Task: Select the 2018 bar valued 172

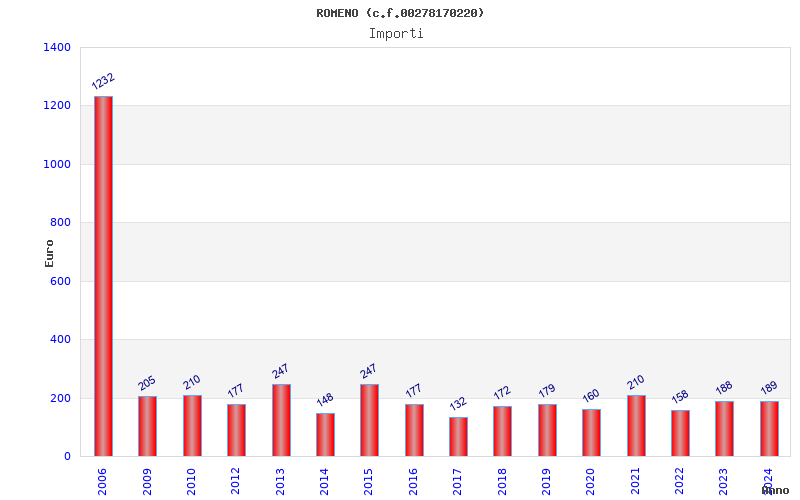Action: coord(503,431)
